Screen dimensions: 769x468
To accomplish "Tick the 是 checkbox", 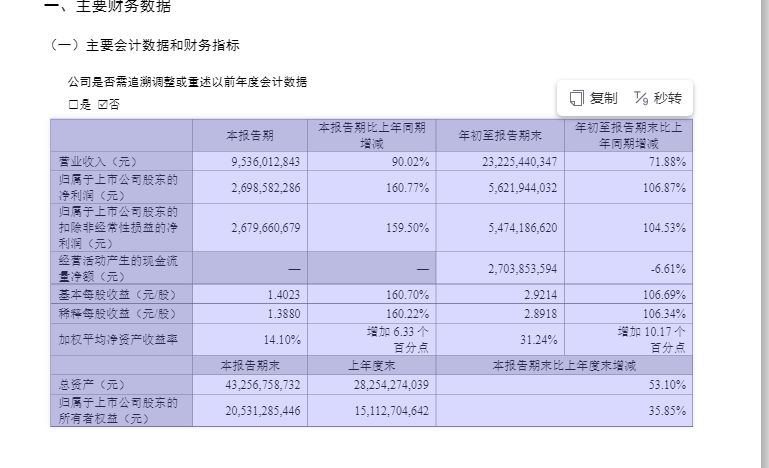I will [73, 104].
